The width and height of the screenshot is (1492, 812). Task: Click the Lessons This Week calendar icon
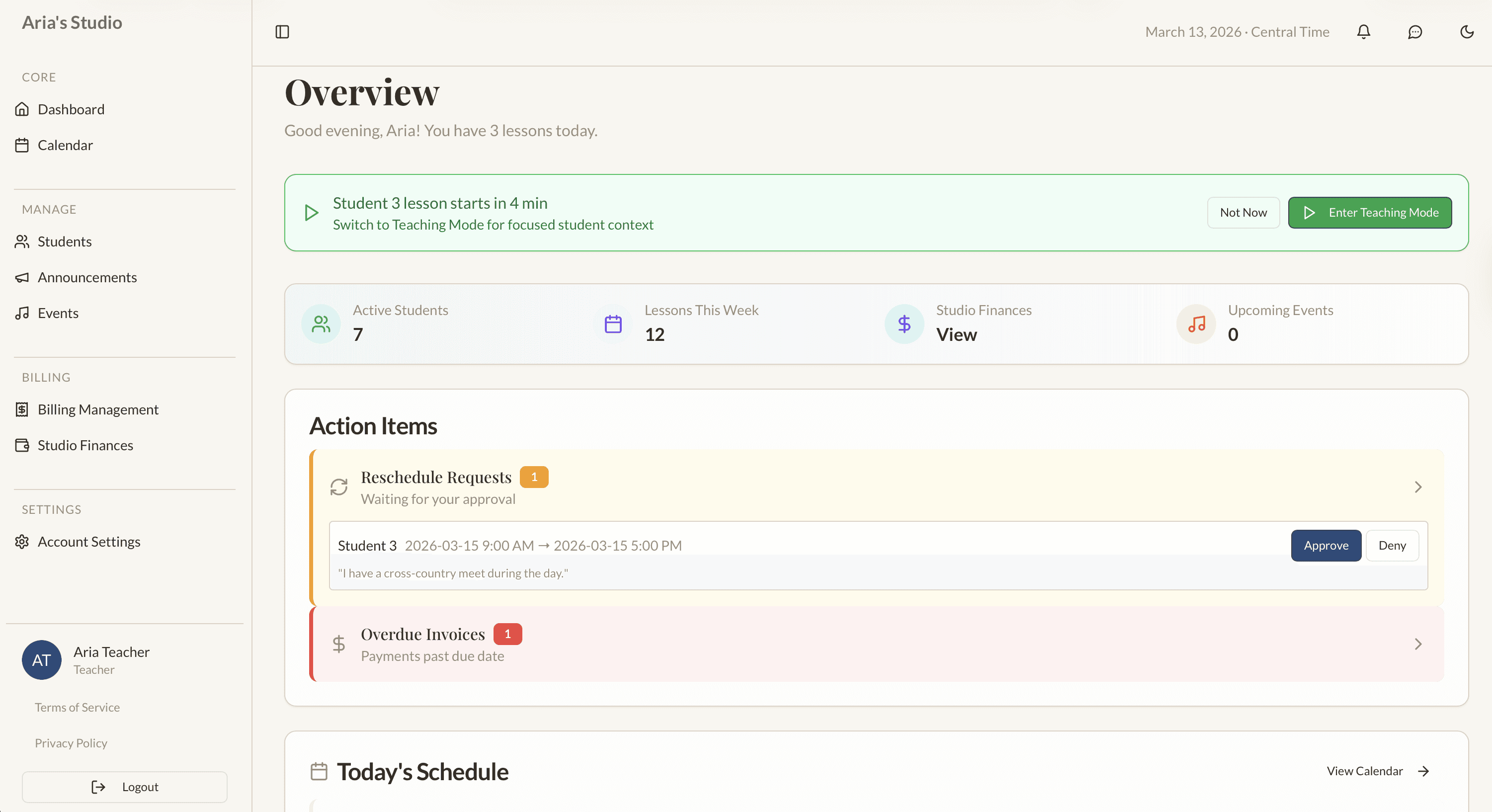pos(613,324)
